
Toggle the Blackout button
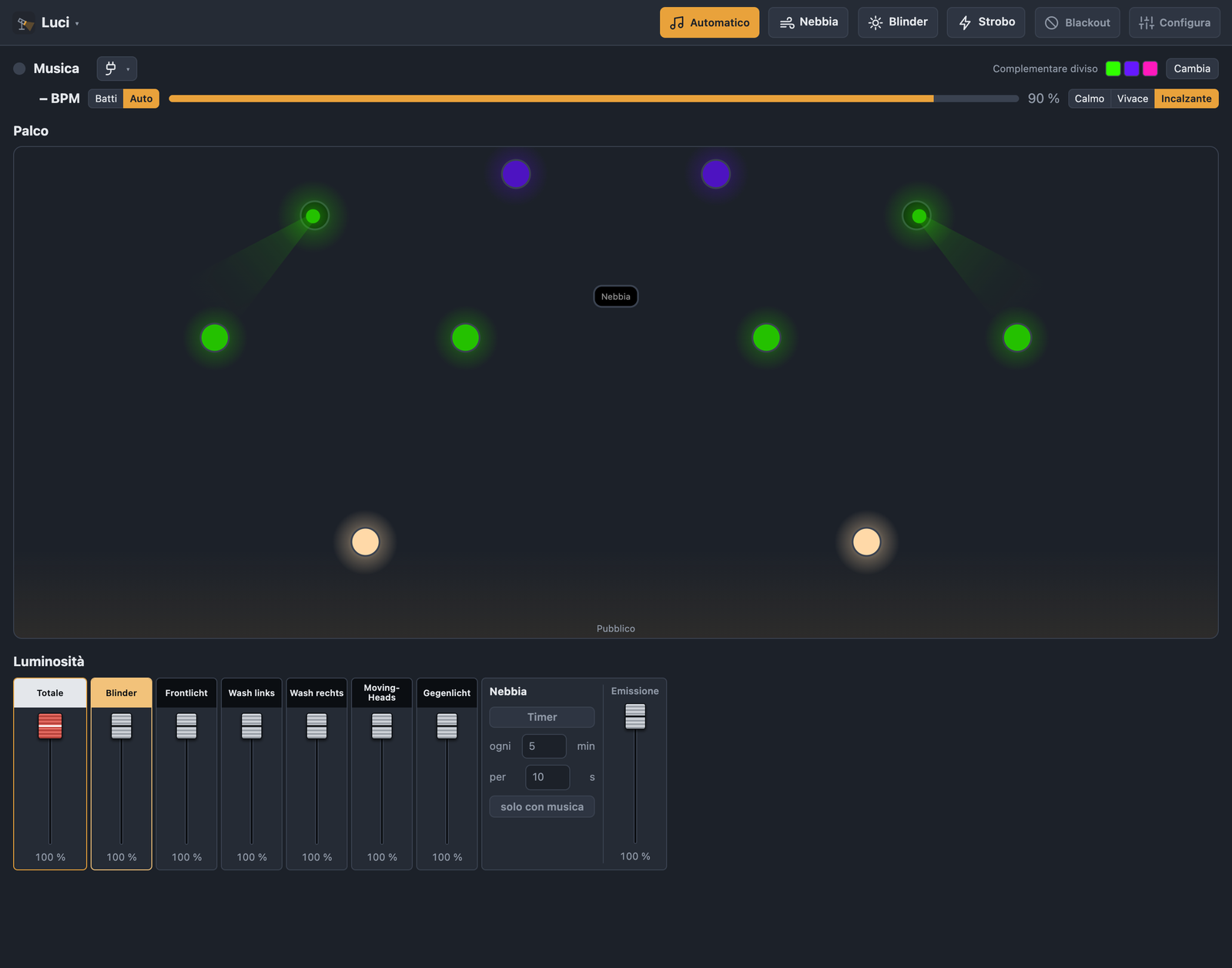tap(1077, 22)
